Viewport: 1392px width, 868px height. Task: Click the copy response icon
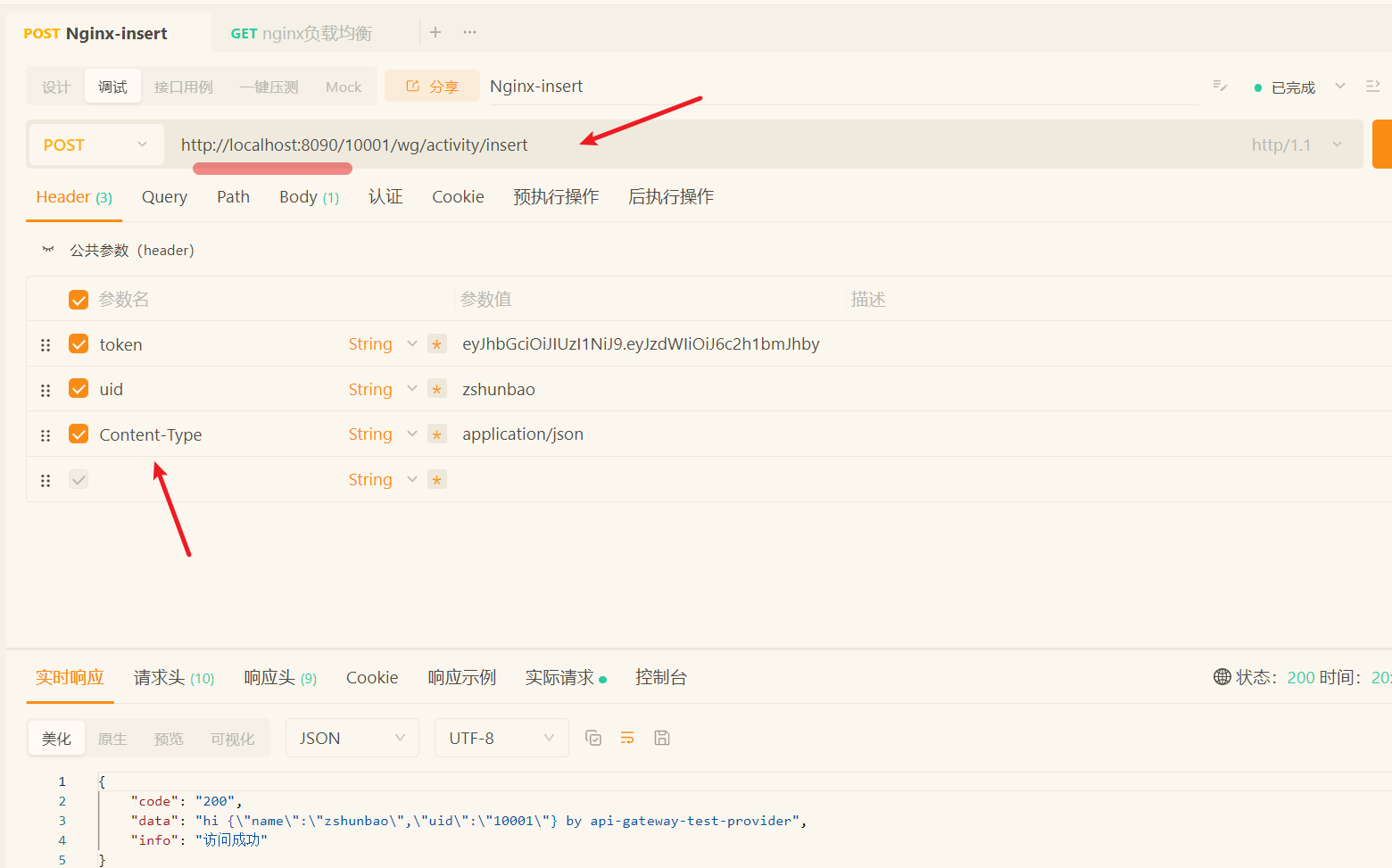(593, 738)
